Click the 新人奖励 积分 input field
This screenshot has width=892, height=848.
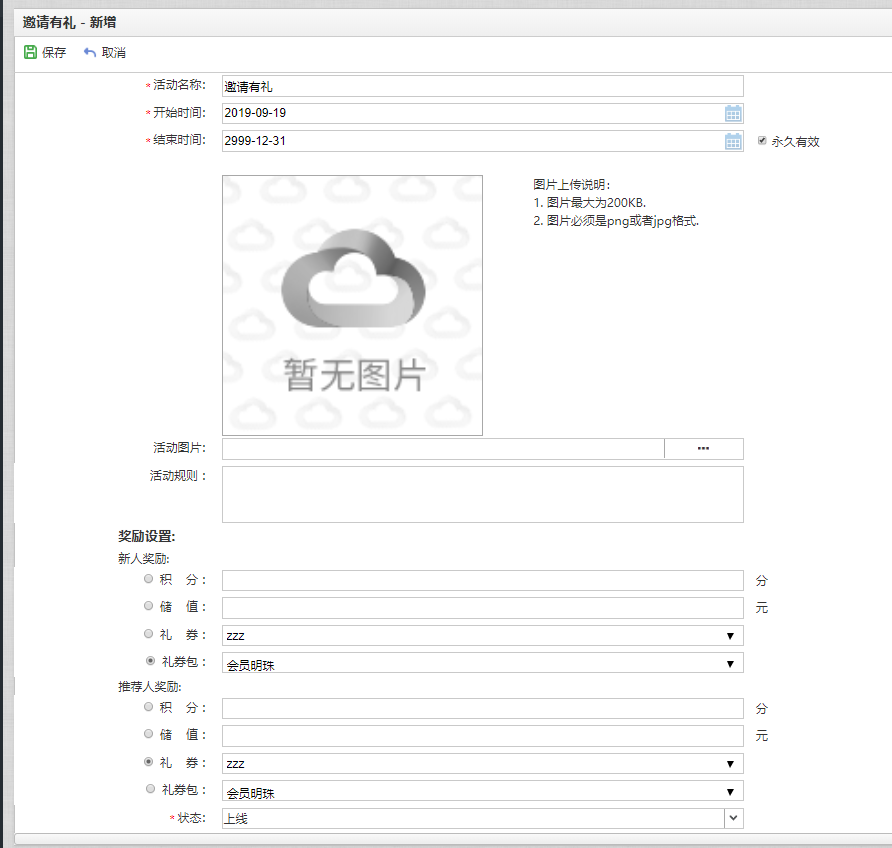[482, 580]
